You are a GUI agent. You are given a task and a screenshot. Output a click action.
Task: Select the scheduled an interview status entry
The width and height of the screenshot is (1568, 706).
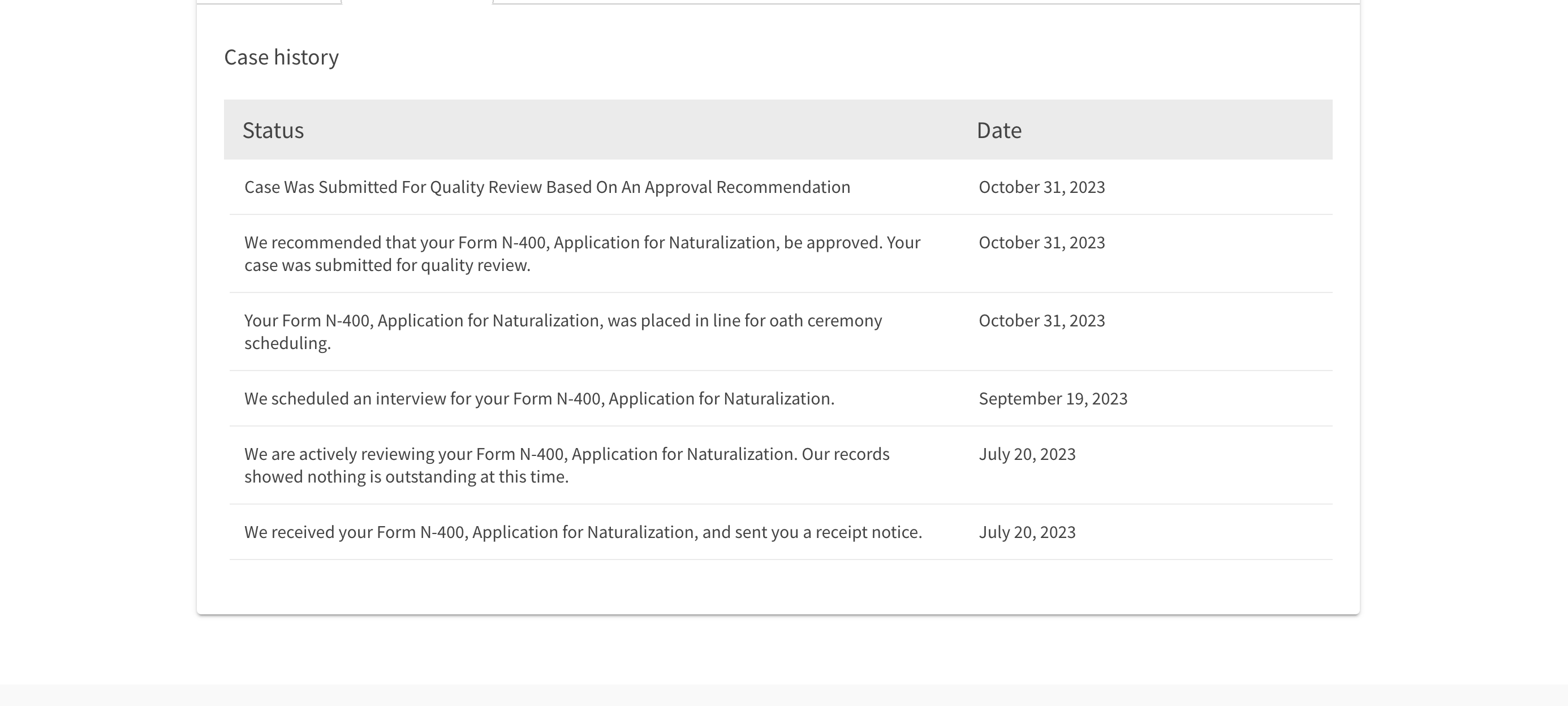pyautogui.click(x=539, y=399)
